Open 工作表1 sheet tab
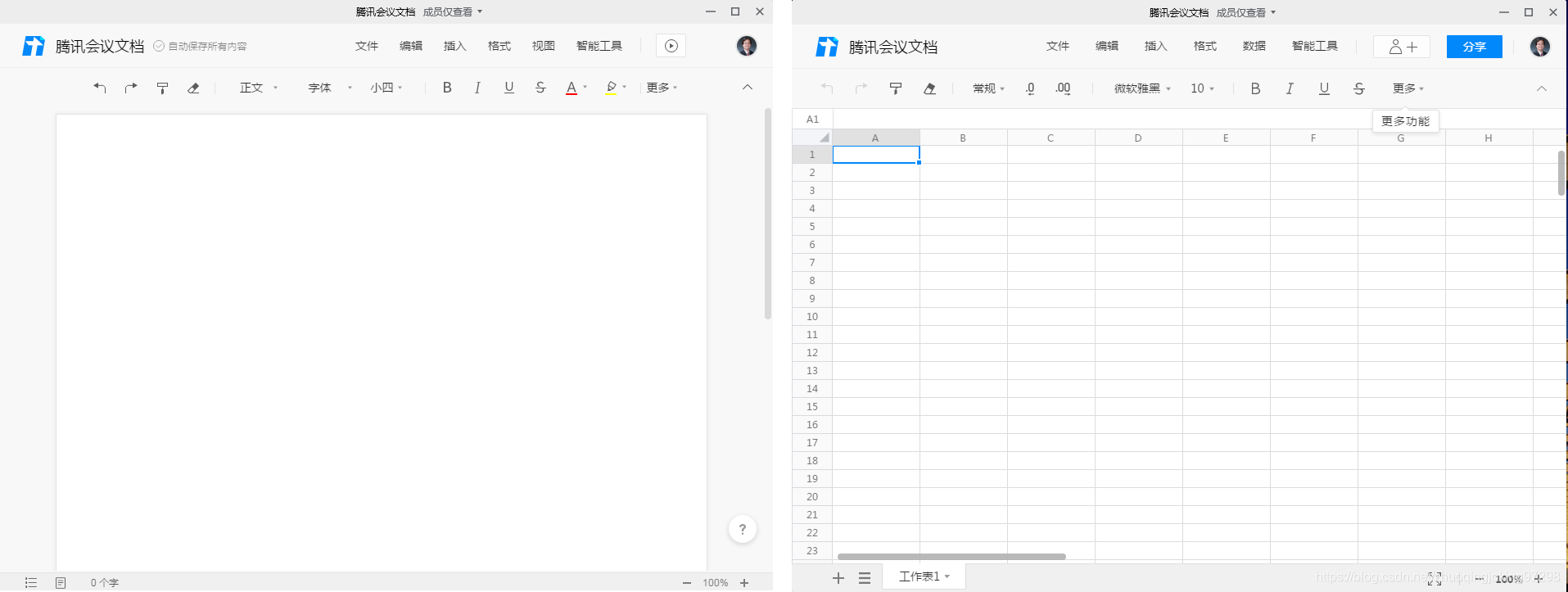1568x592 pixels. 924,576
